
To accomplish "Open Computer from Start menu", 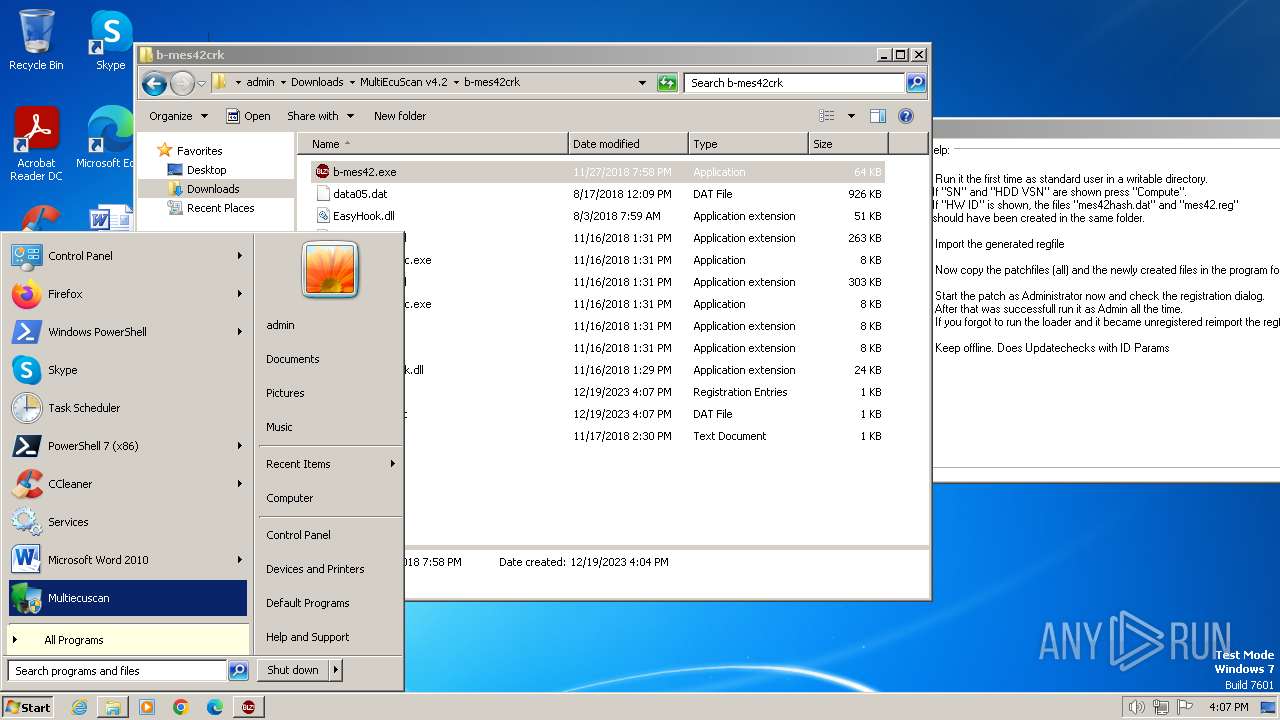I will [x=290, y=498].
